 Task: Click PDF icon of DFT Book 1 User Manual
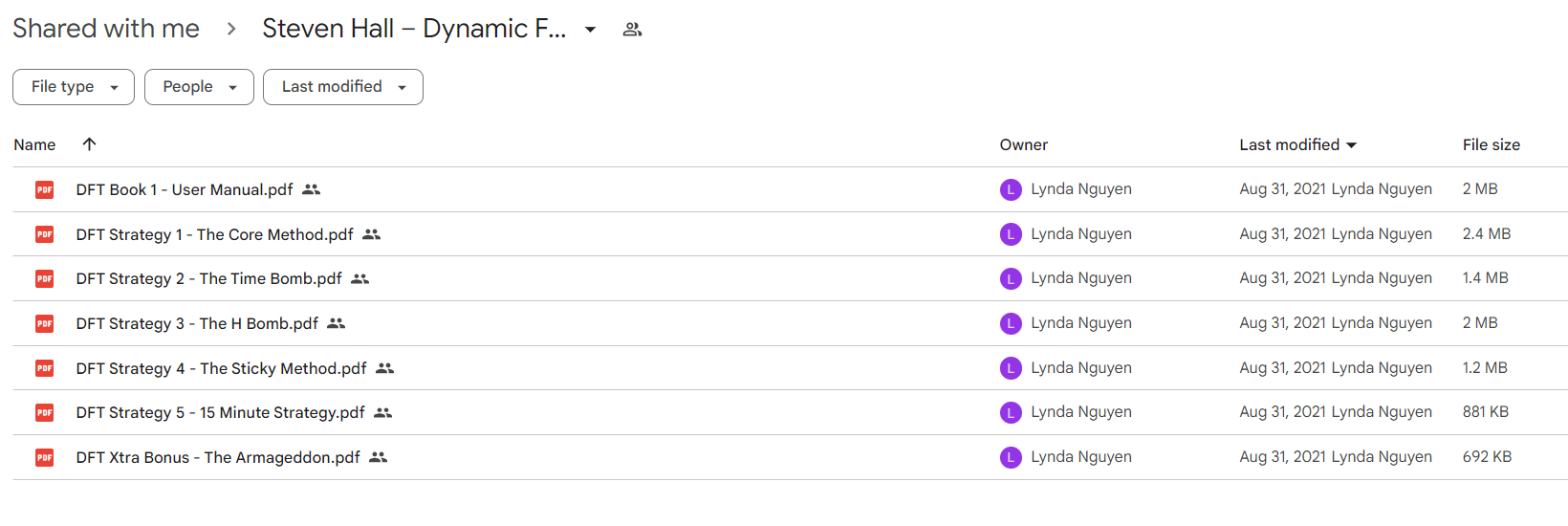pyautogui.click(x=45, y=189)
